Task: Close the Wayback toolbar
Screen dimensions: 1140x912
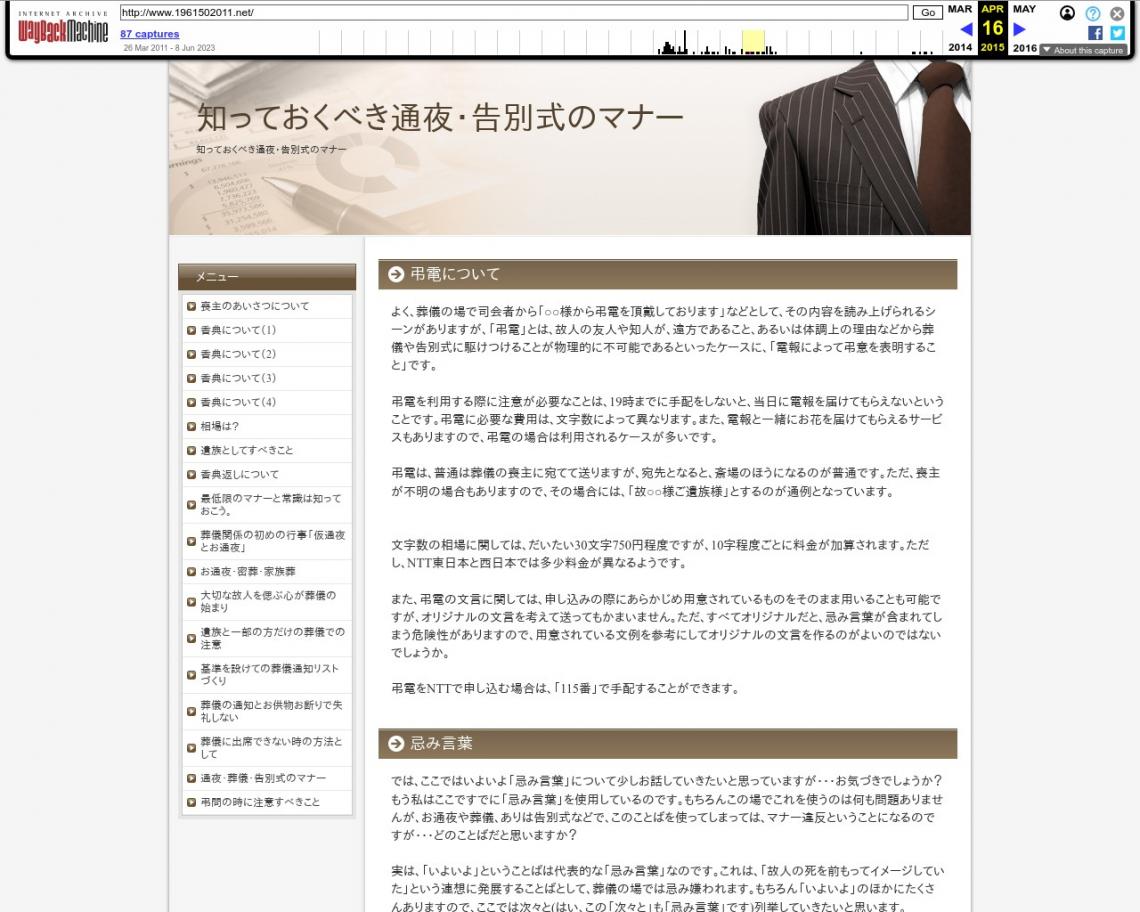Action: click(x=1117, y=13)
